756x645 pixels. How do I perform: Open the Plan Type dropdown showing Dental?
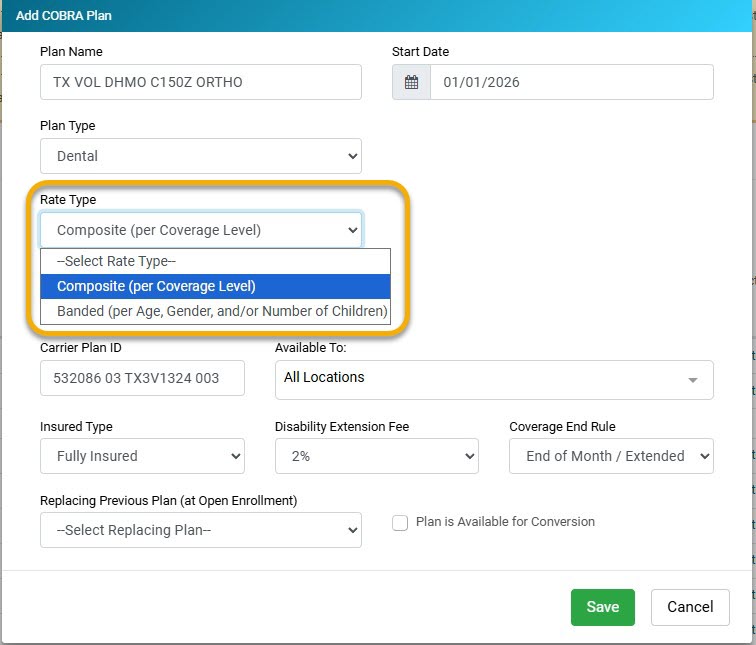(200, 156)
